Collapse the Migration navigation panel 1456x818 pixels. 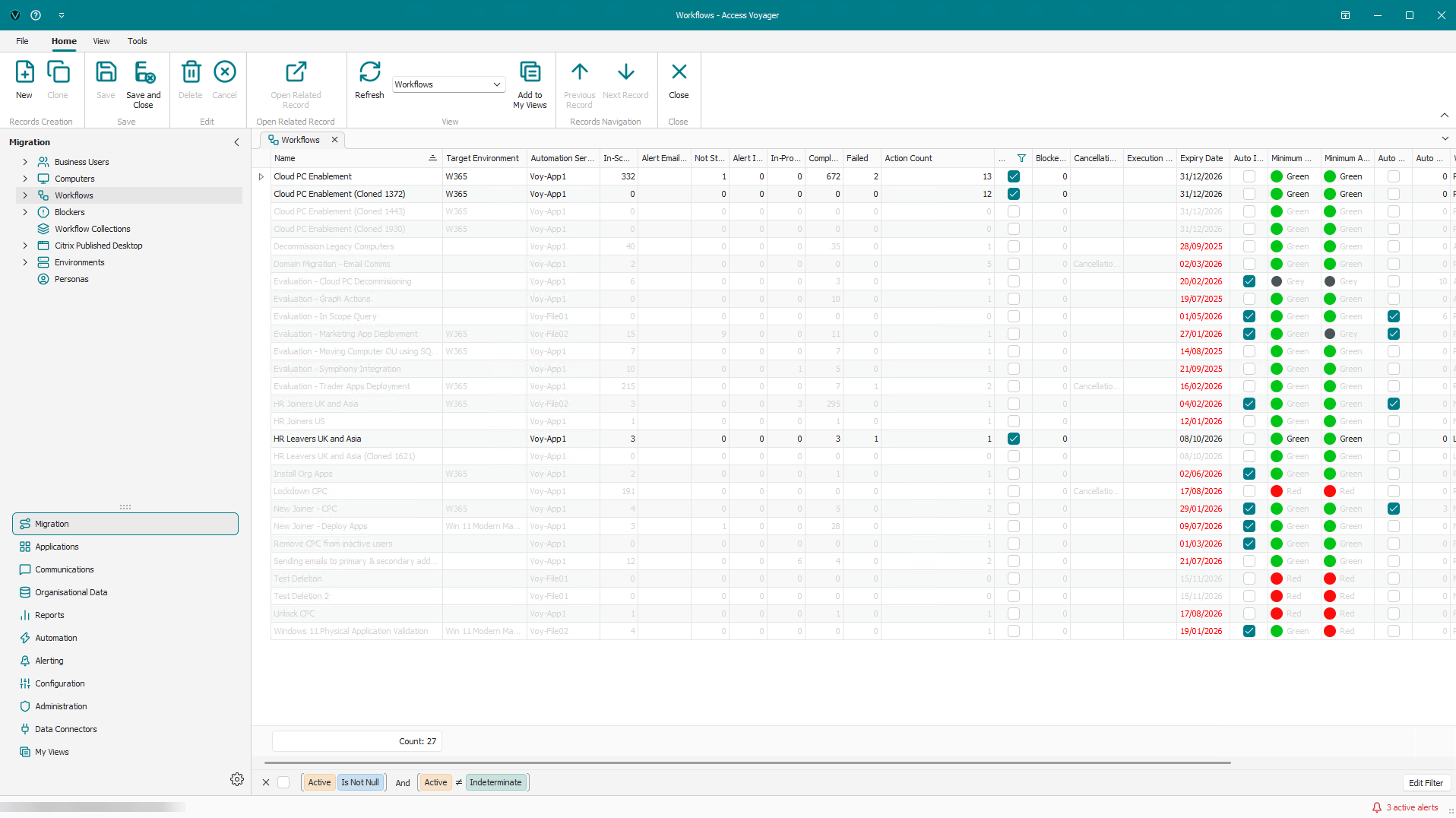coord(236,142)
